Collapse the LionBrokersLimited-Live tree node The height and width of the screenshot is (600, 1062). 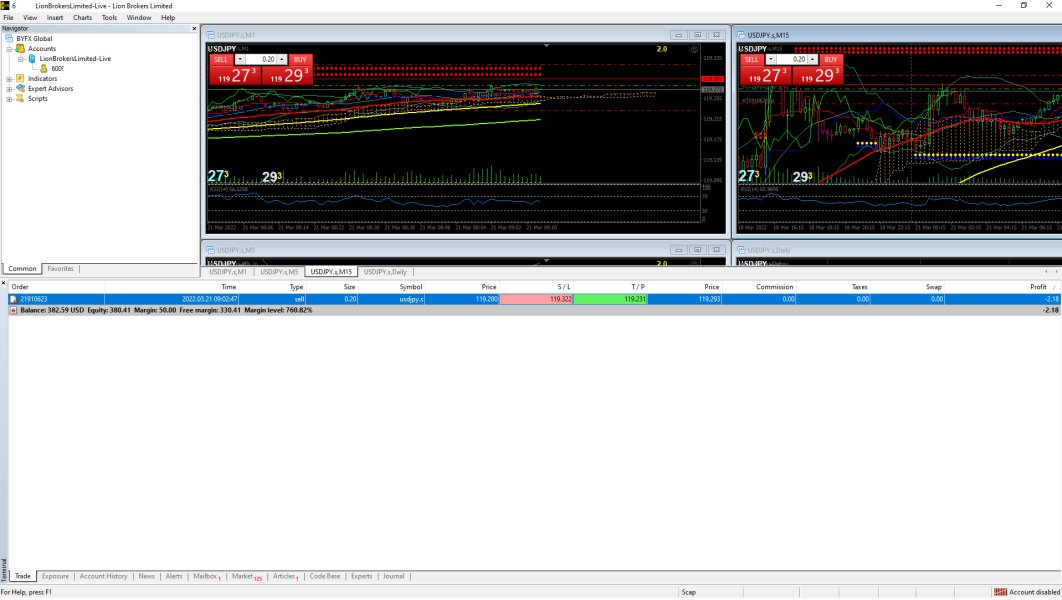click(x=21, y=59)
